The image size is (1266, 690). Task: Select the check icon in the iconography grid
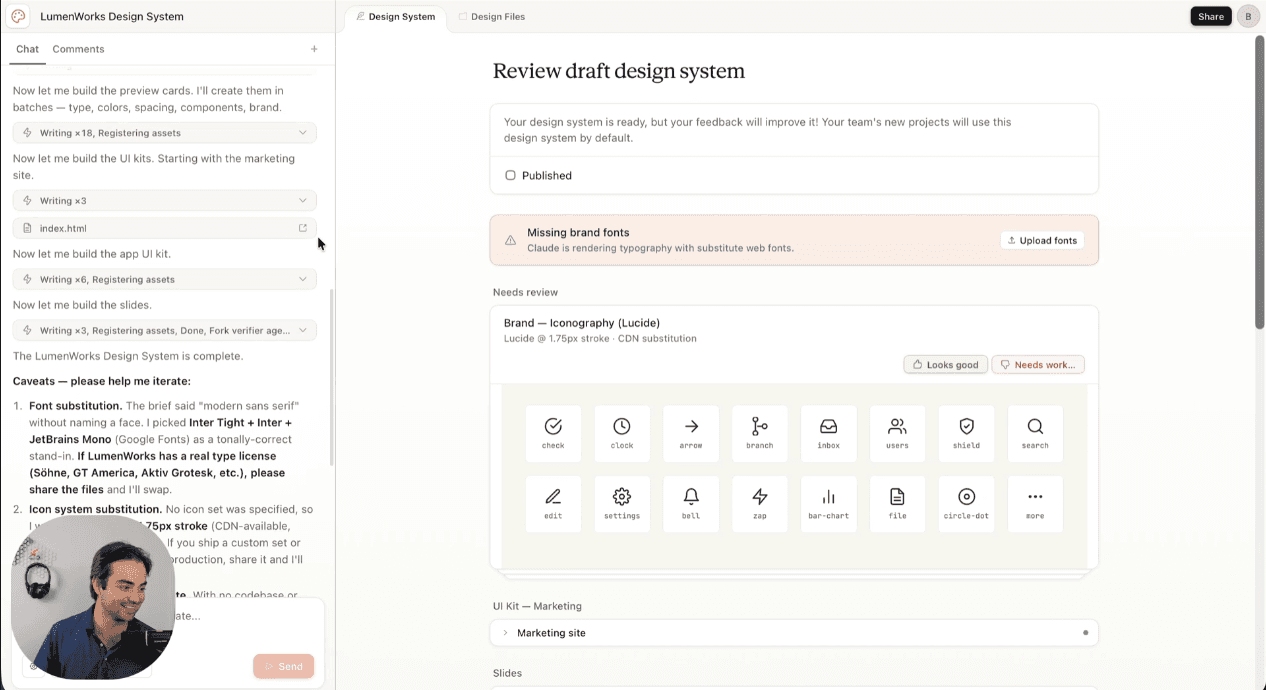coord(553,432)
